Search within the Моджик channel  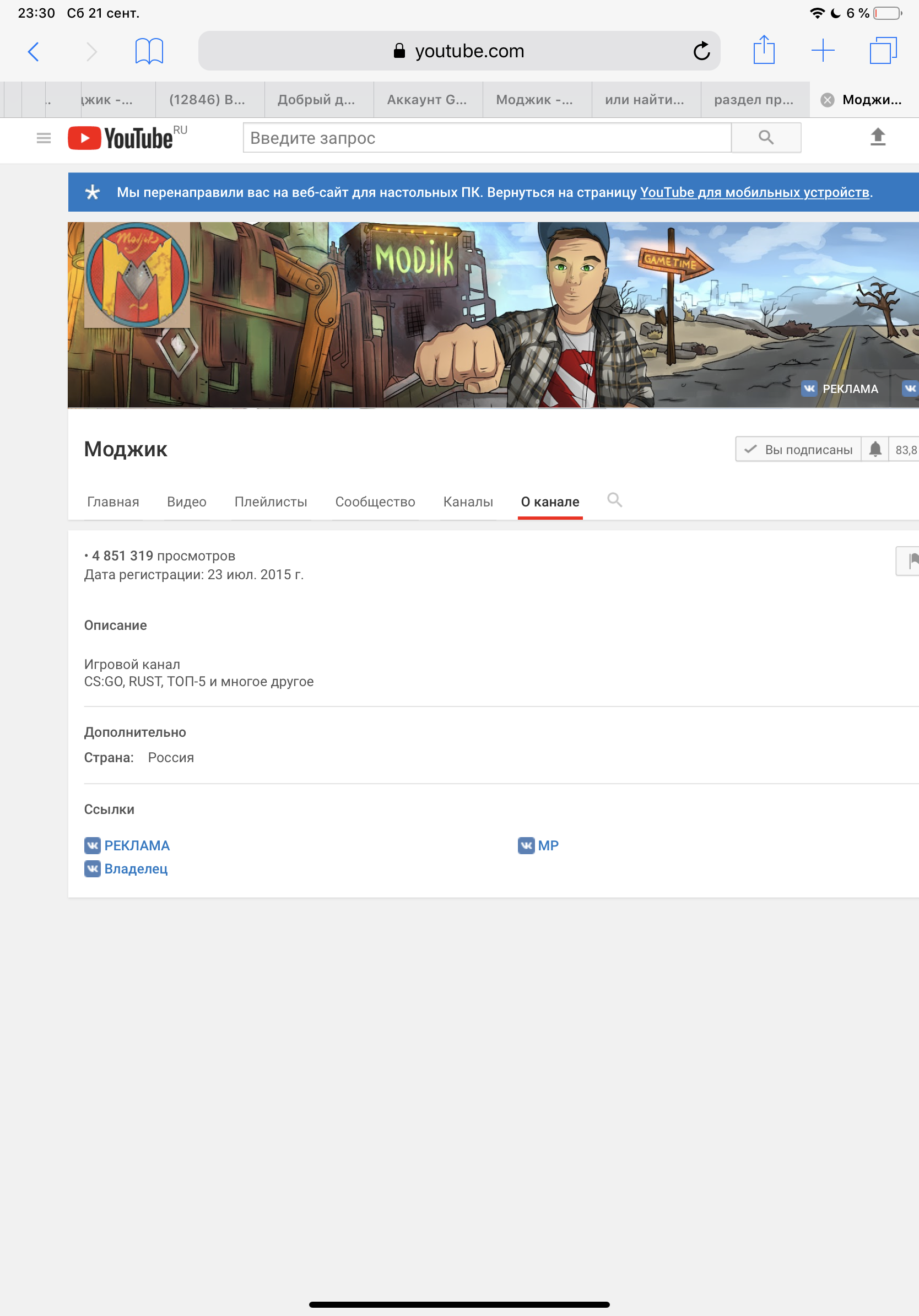[614, 500]
